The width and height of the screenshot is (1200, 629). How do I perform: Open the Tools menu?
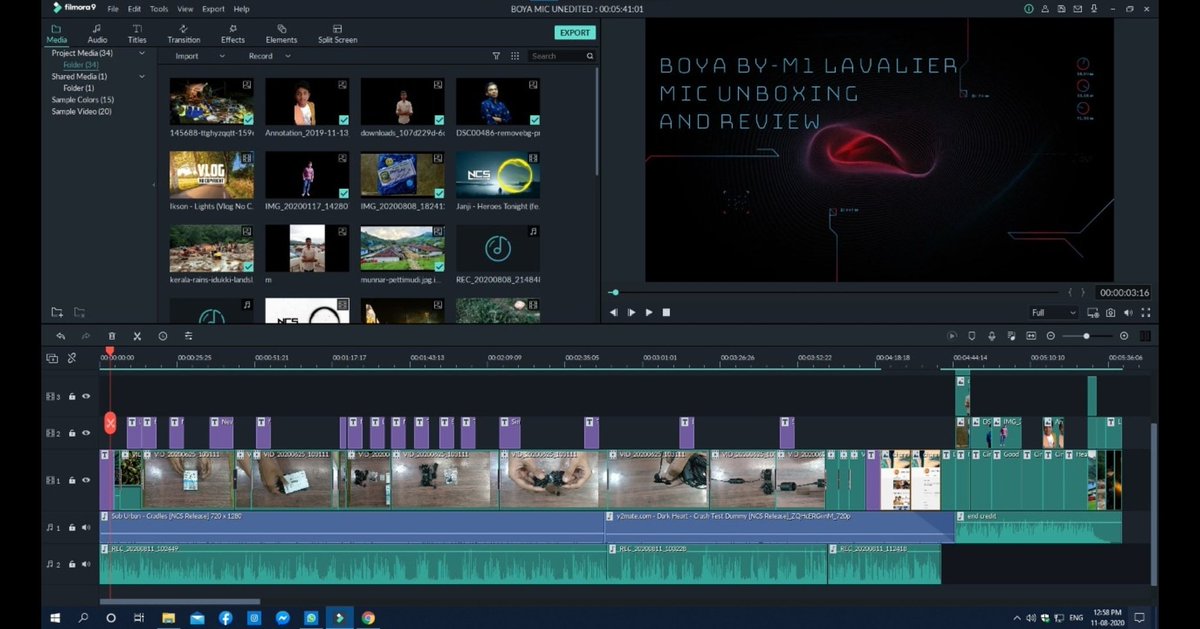tap(159, 8)
